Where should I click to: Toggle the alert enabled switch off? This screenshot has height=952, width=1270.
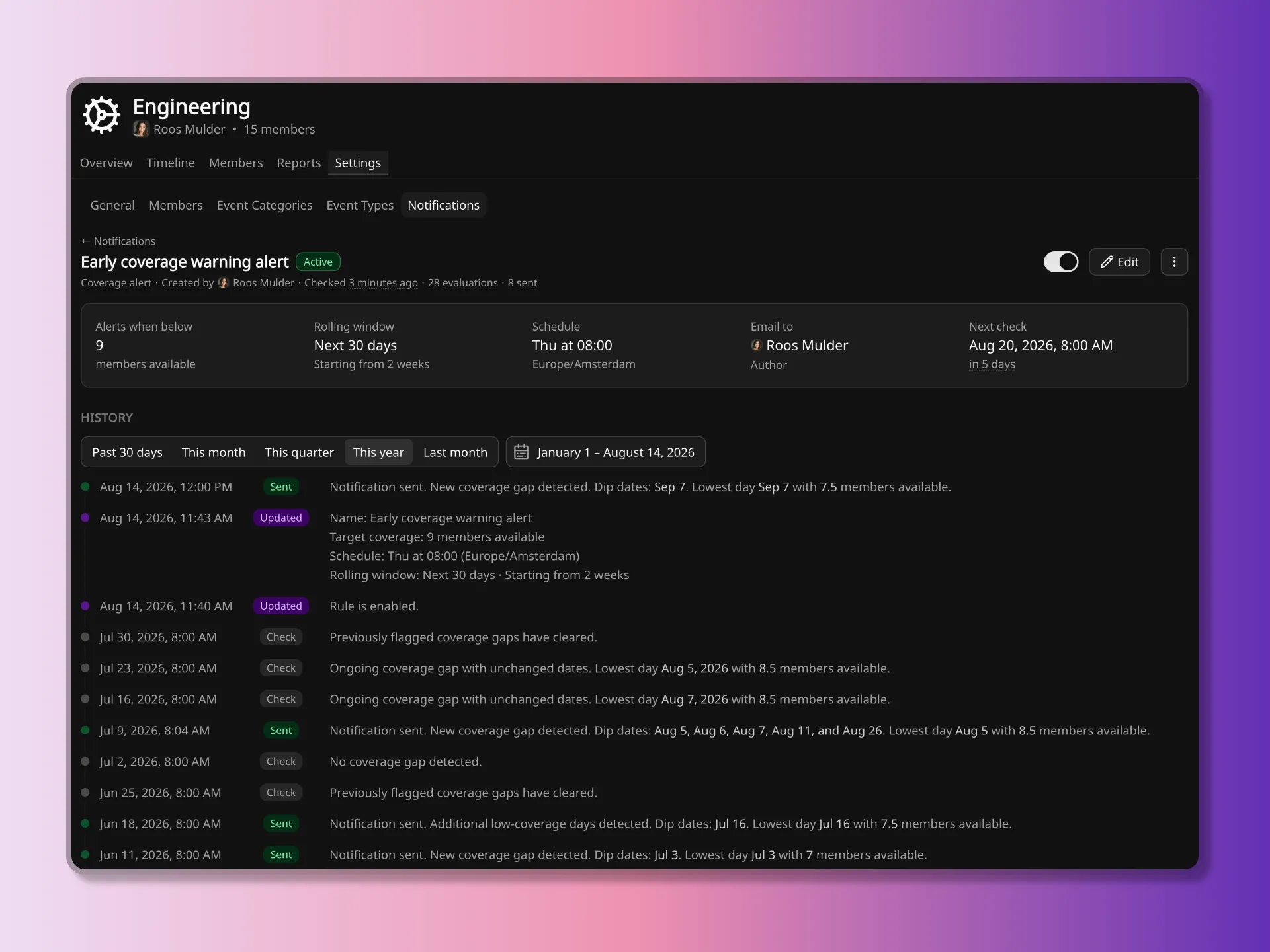[x=1061, y=262]
